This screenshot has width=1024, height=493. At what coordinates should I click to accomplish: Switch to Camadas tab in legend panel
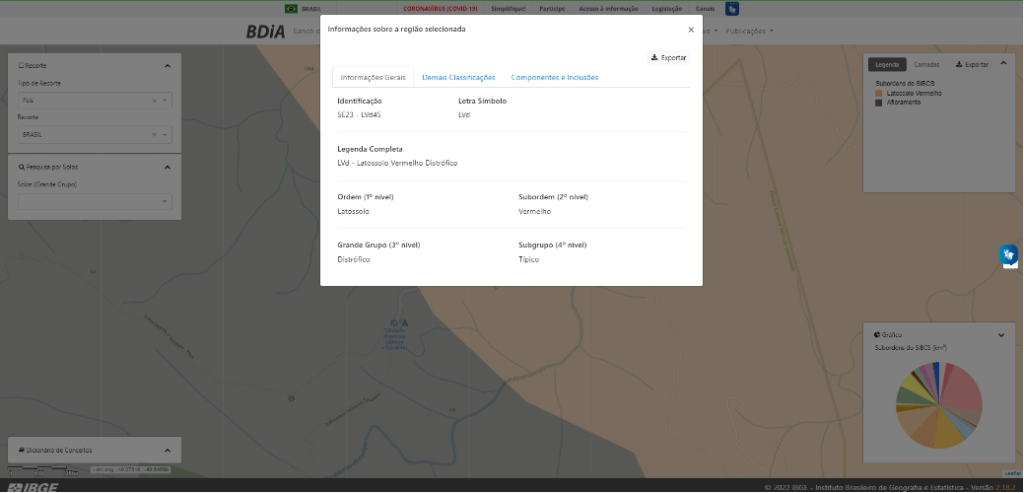click(x=926, y=65)
